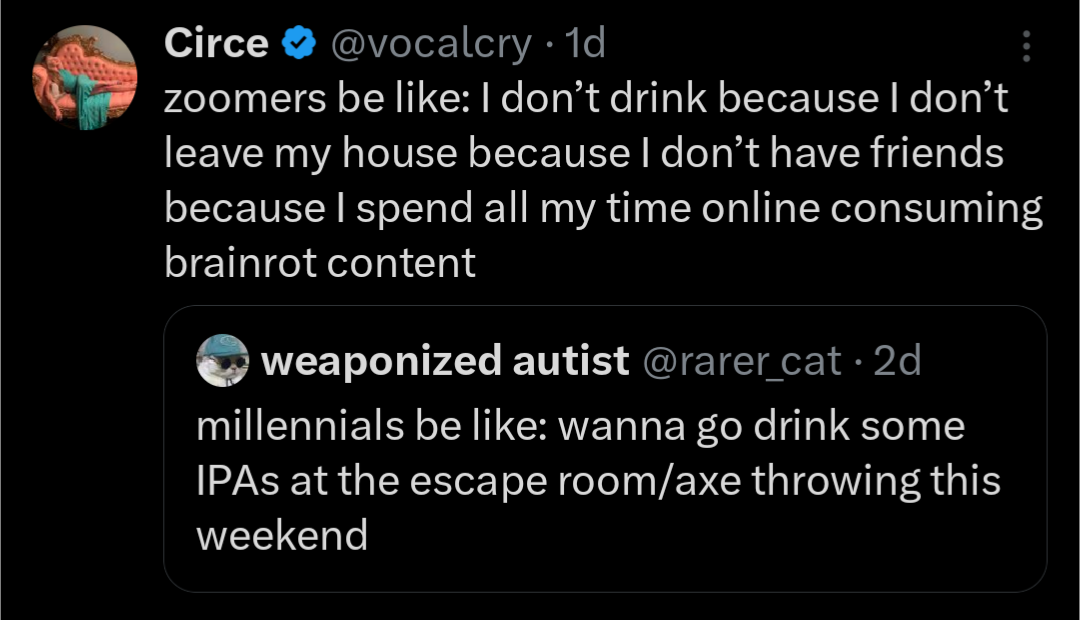Click the cat avatar in quoted tweet
Screen dimensions: 1080x620
pos(223,361)
